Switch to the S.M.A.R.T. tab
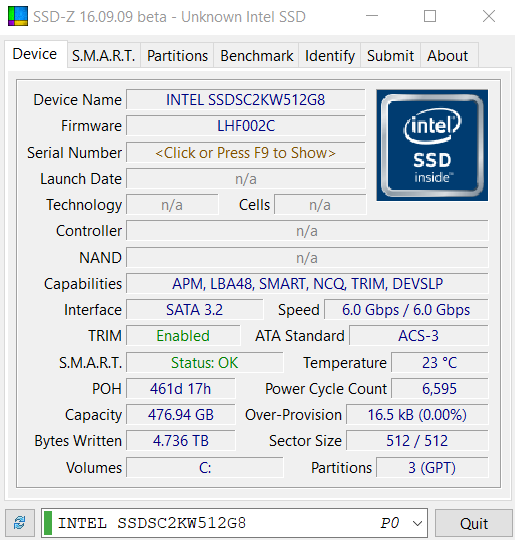The image size is (515, 540). 104,55
